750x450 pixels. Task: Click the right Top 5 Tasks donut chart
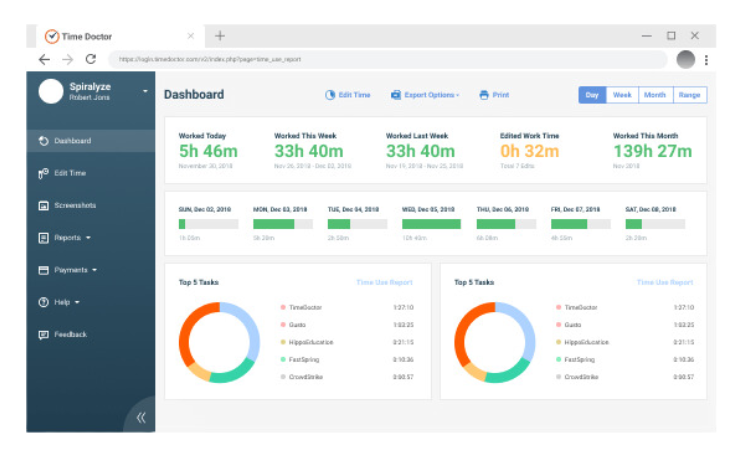(495, 342)
